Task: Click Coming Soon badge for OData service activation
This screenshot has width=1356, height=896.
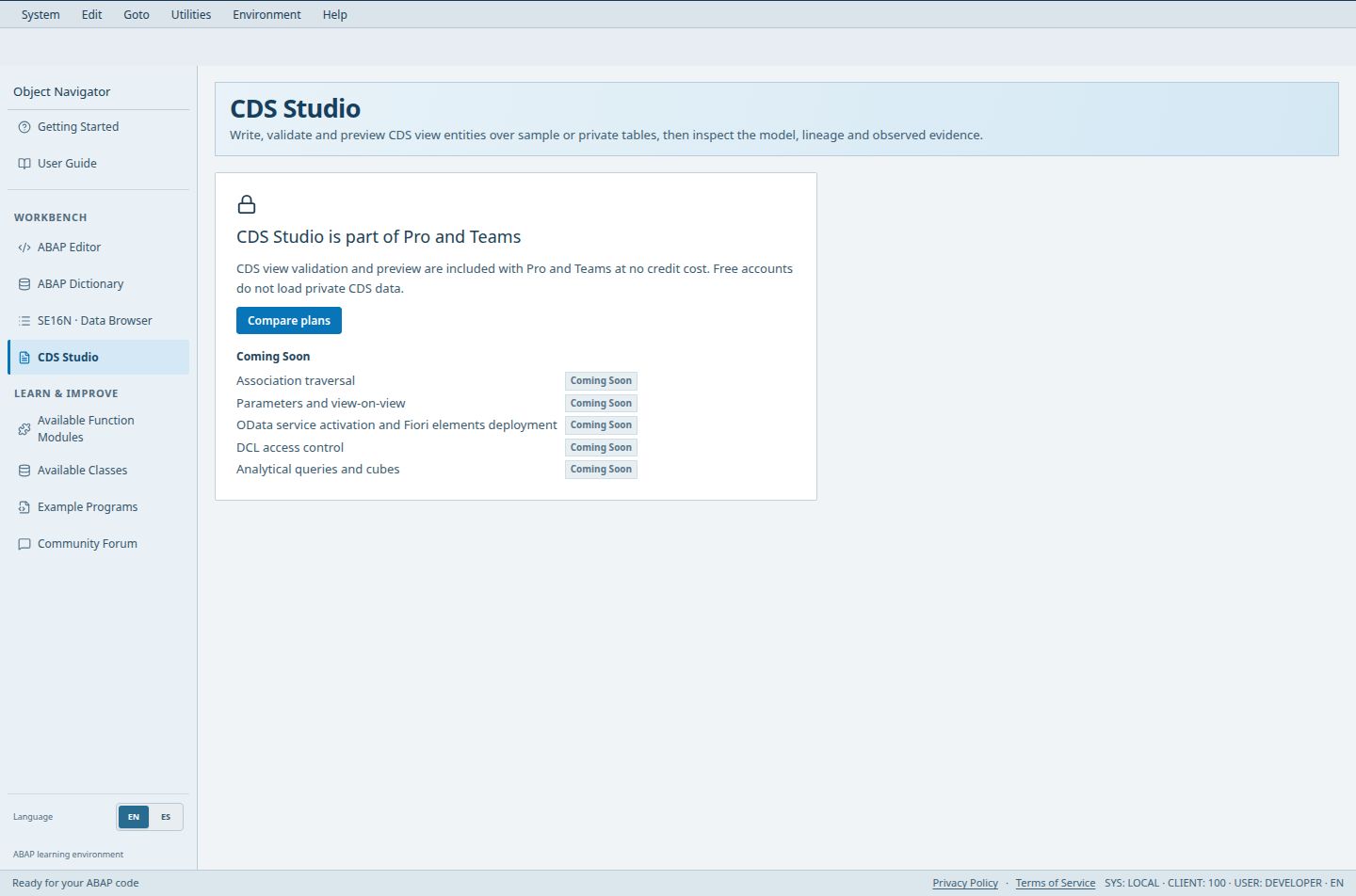Action: [x=601, y=425]
